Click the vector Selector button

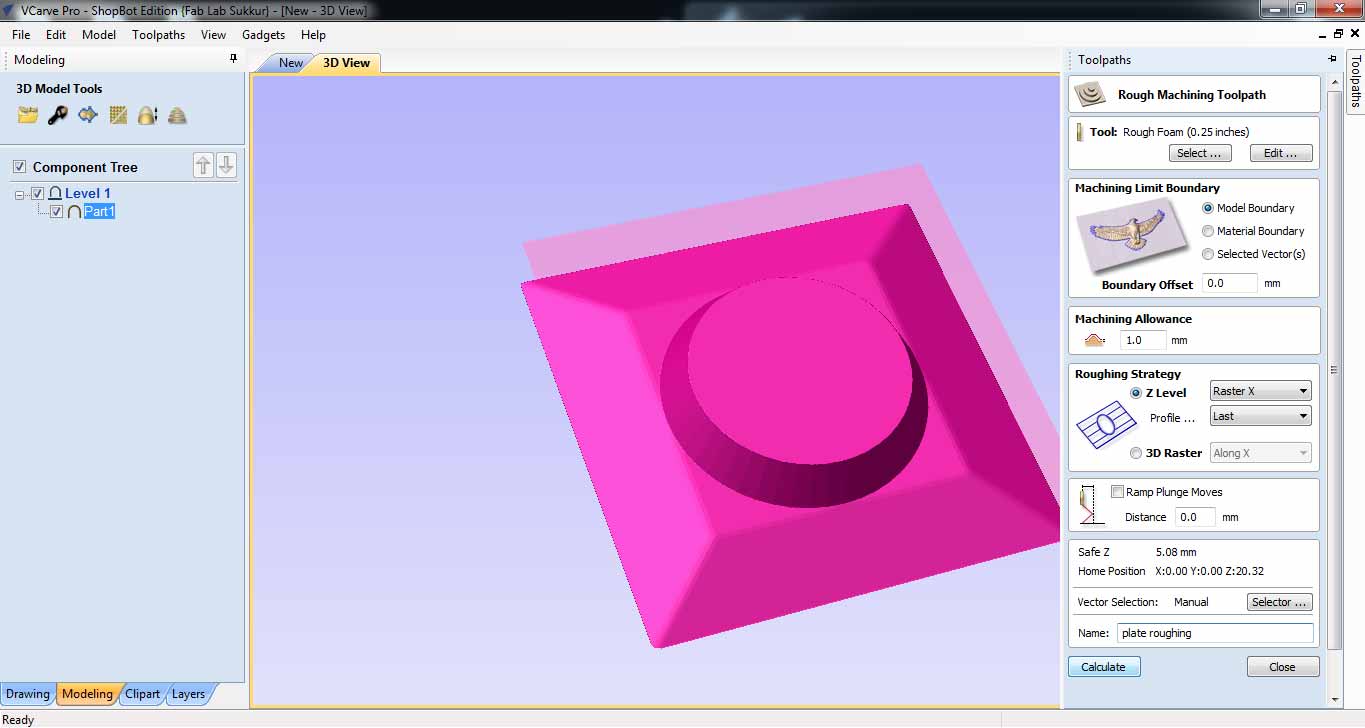point(1279,602)
